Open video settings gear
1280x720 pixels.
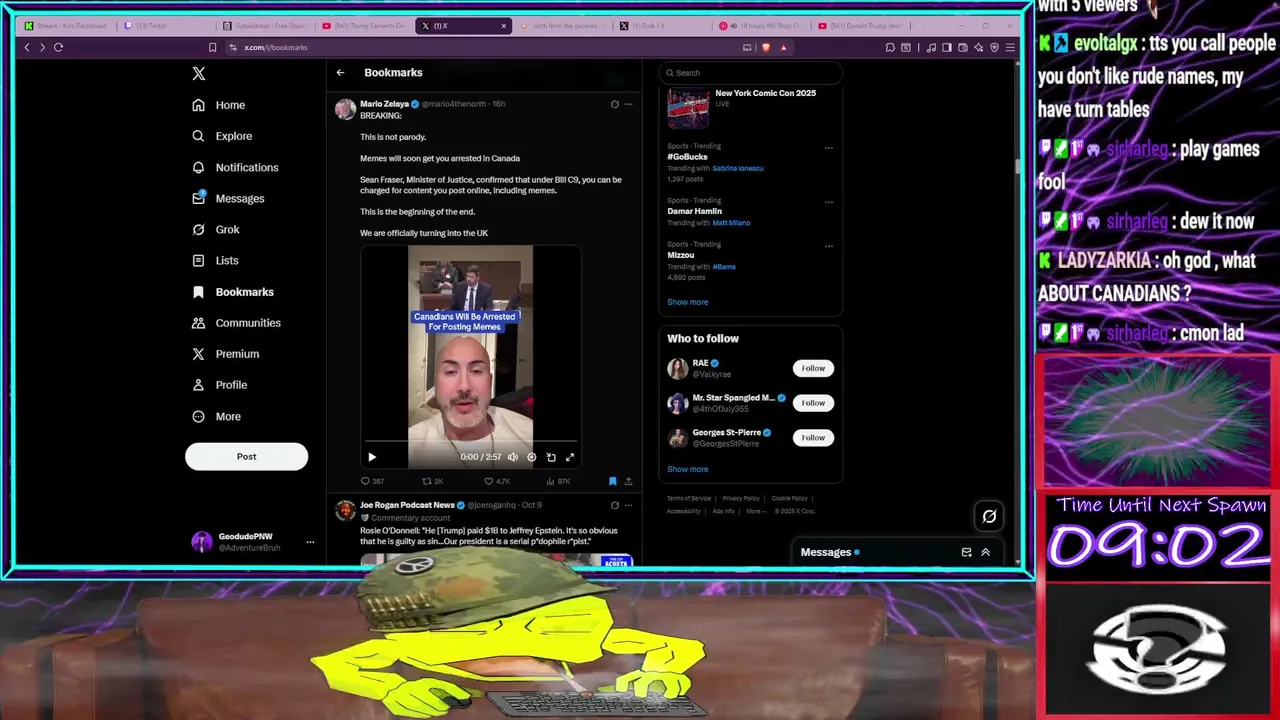tap(532, 457)
